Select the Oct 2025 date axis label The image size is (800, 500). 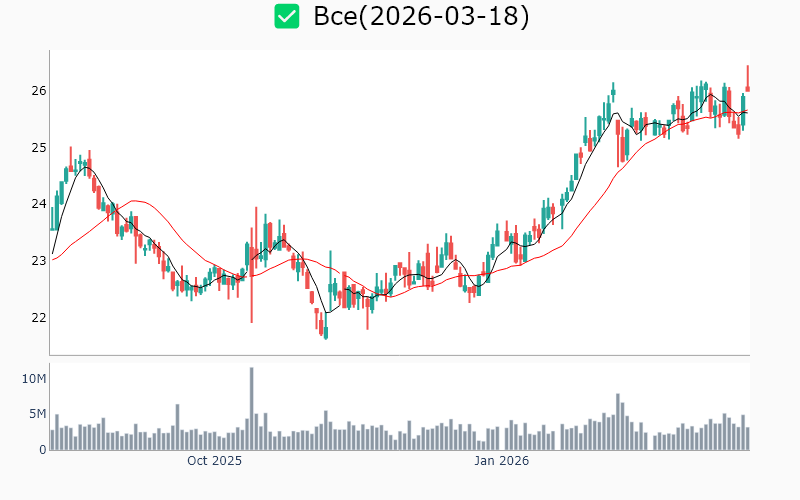point(215,461)
